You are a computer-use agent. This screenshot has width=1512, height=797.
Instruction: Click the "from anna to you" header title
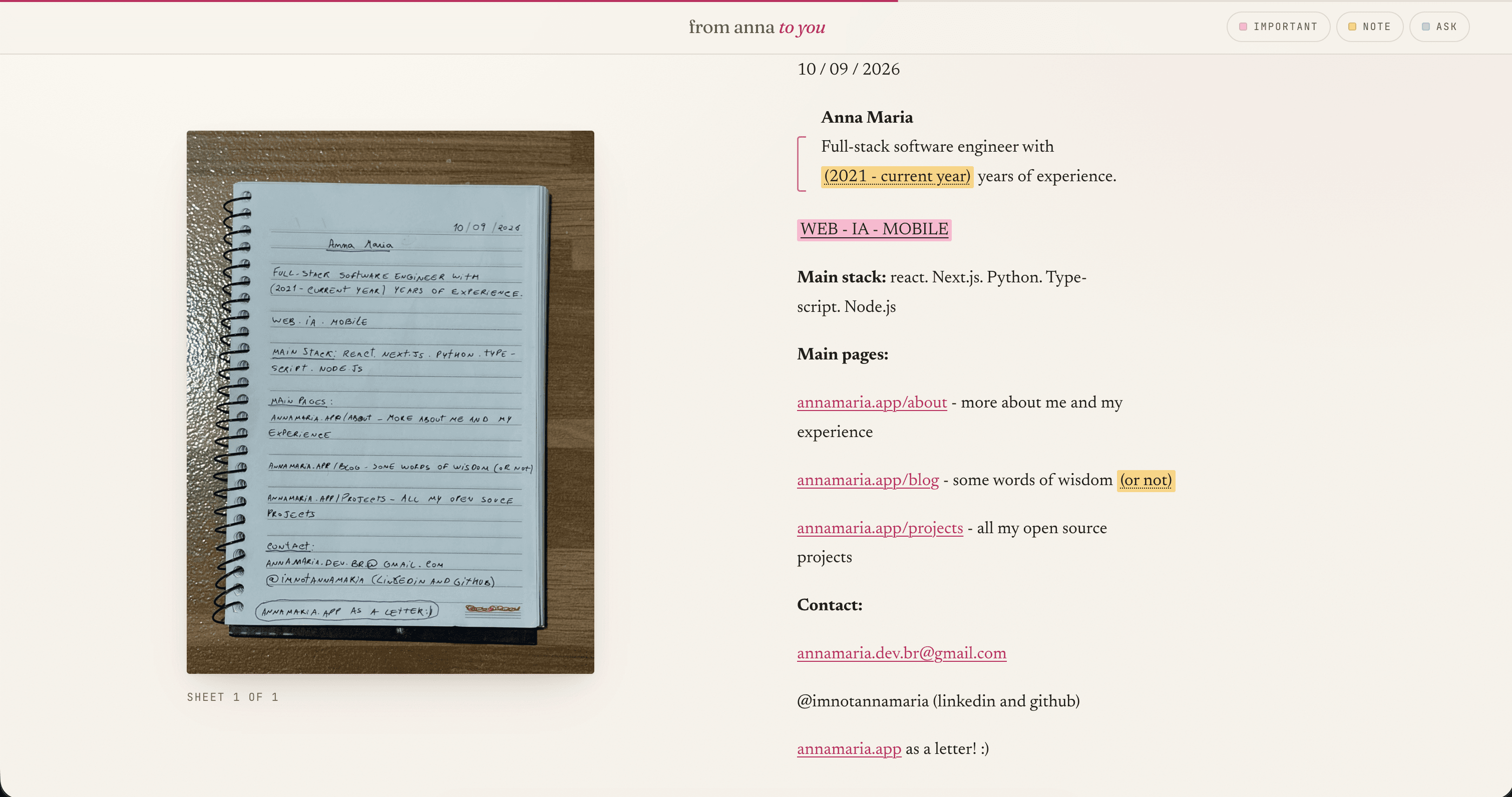[757, 27]
